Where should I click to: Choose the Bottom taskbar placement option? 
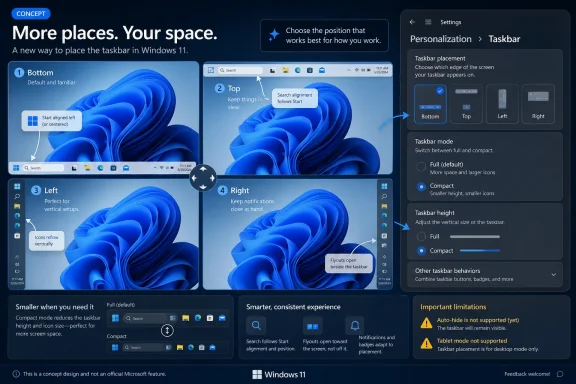tap(430, 104)
